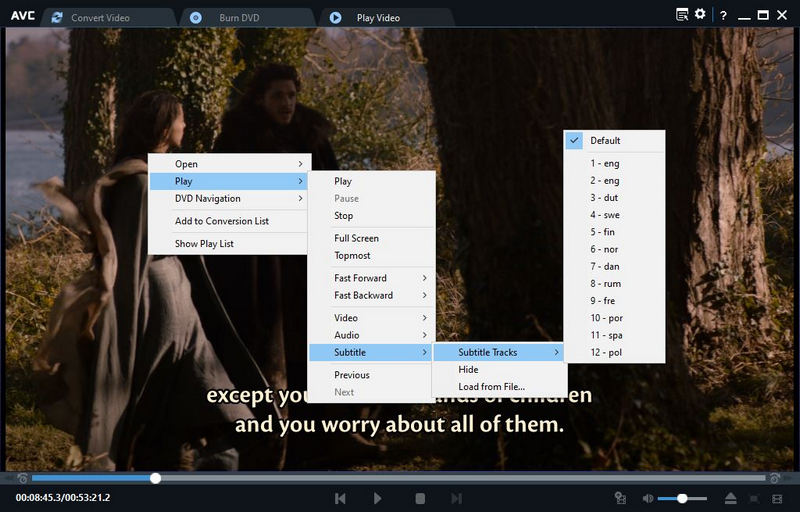Adjust the volume slider handle
800x512 pixels.
(x=682, y=498)
